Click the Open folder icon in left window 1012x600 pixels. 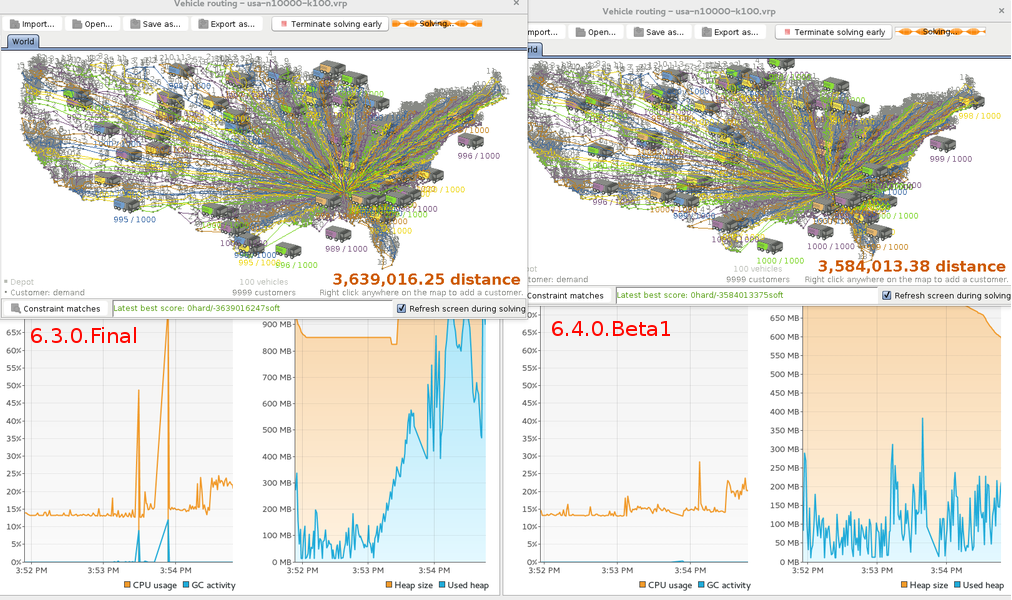tap(75, 24)
